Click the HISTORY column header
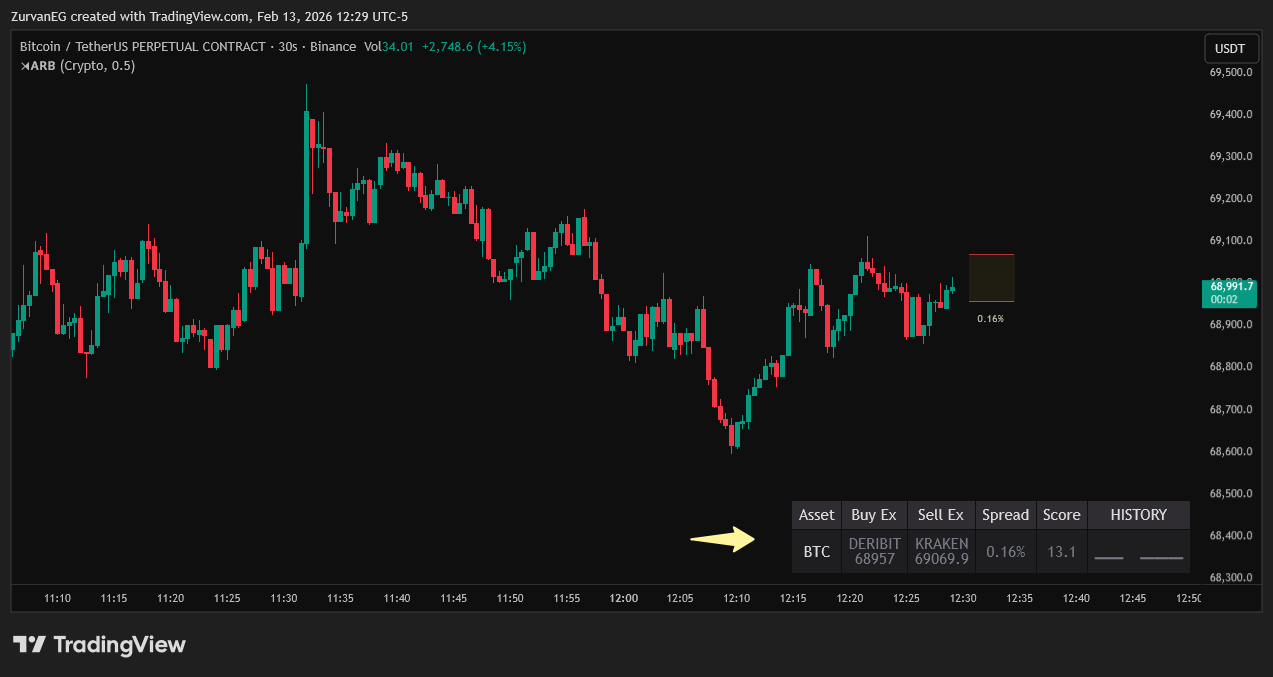The width and height of the screenshot is (1273, 677). [x=1139, y=515]
